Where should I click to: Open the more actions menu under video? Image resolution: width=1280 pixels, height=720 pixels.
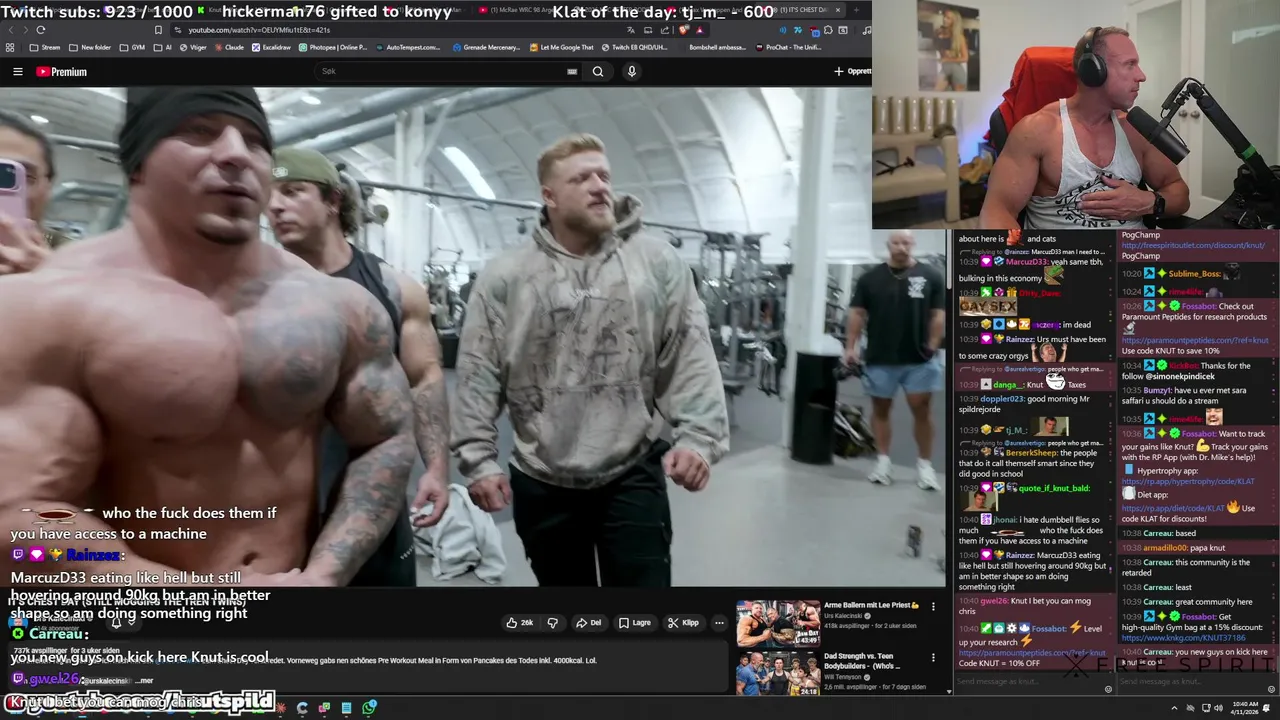[719, 622]
